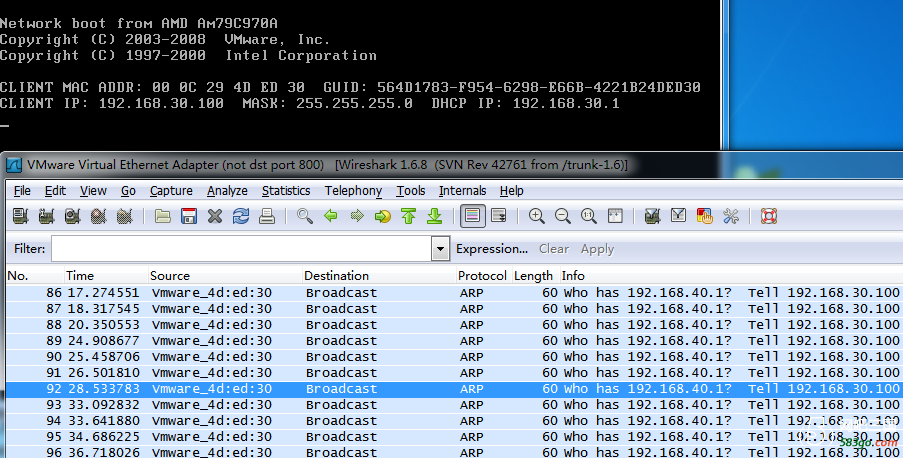Select packet 88 at time 20.350553

[x=454, y=325]
